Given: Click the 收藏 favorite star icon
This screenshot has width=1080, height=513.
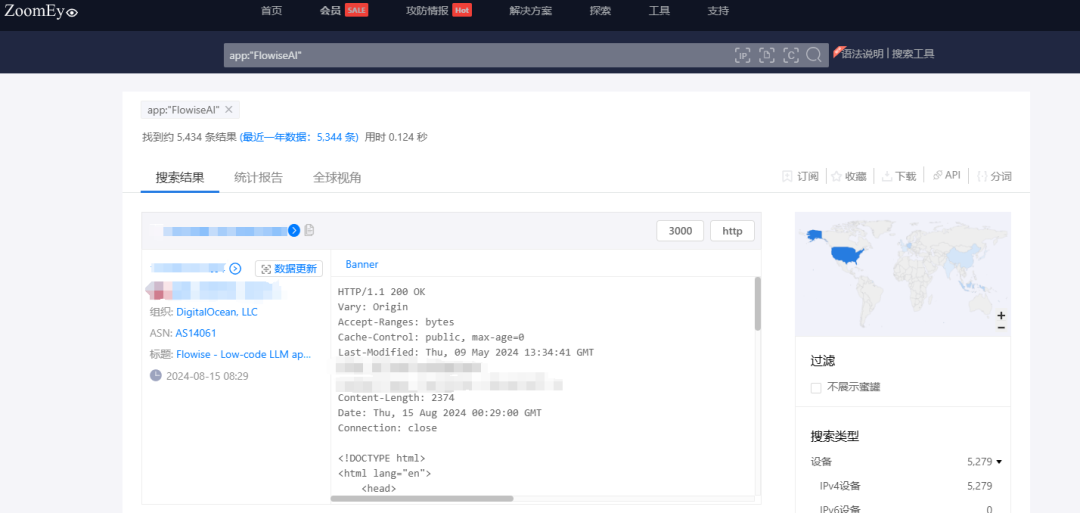Looking at the screenshot, I should 836,176.
